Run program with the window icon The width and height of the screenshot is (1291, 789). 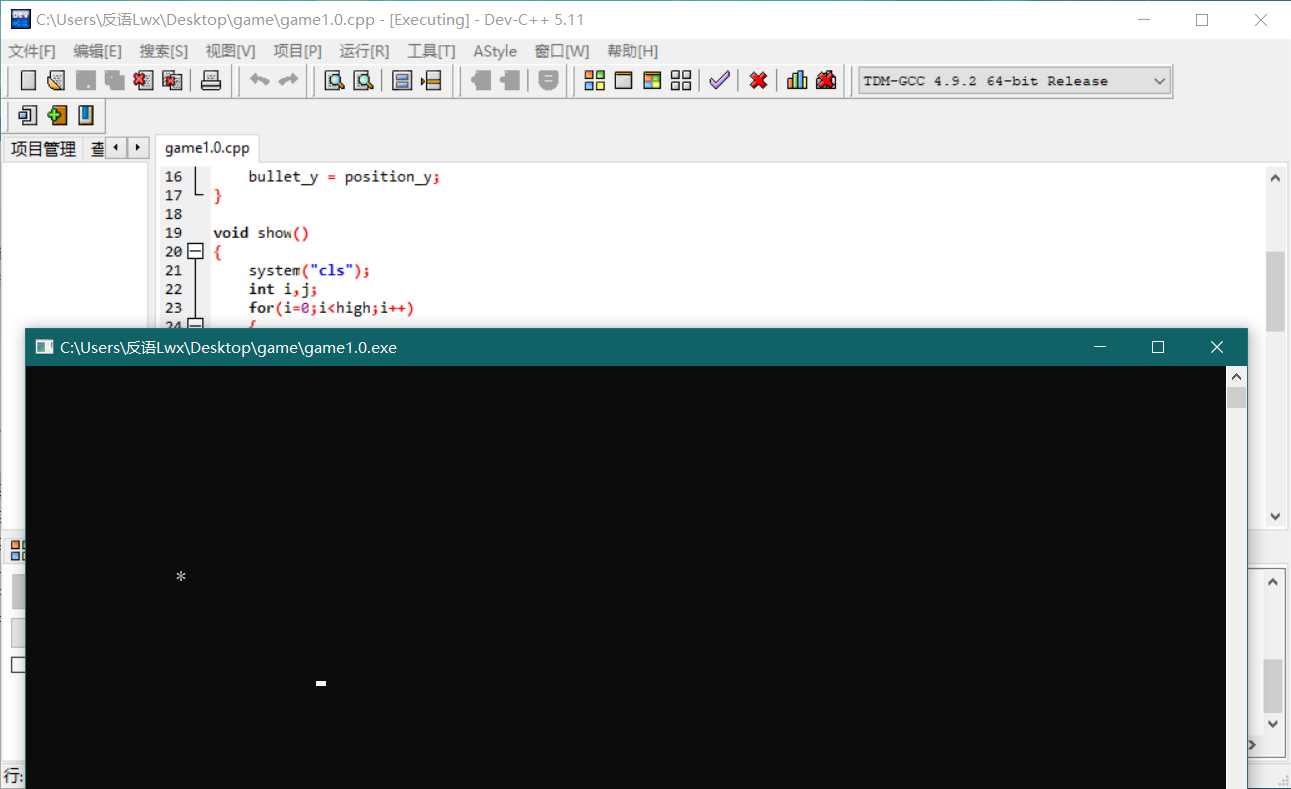[624, 81]
